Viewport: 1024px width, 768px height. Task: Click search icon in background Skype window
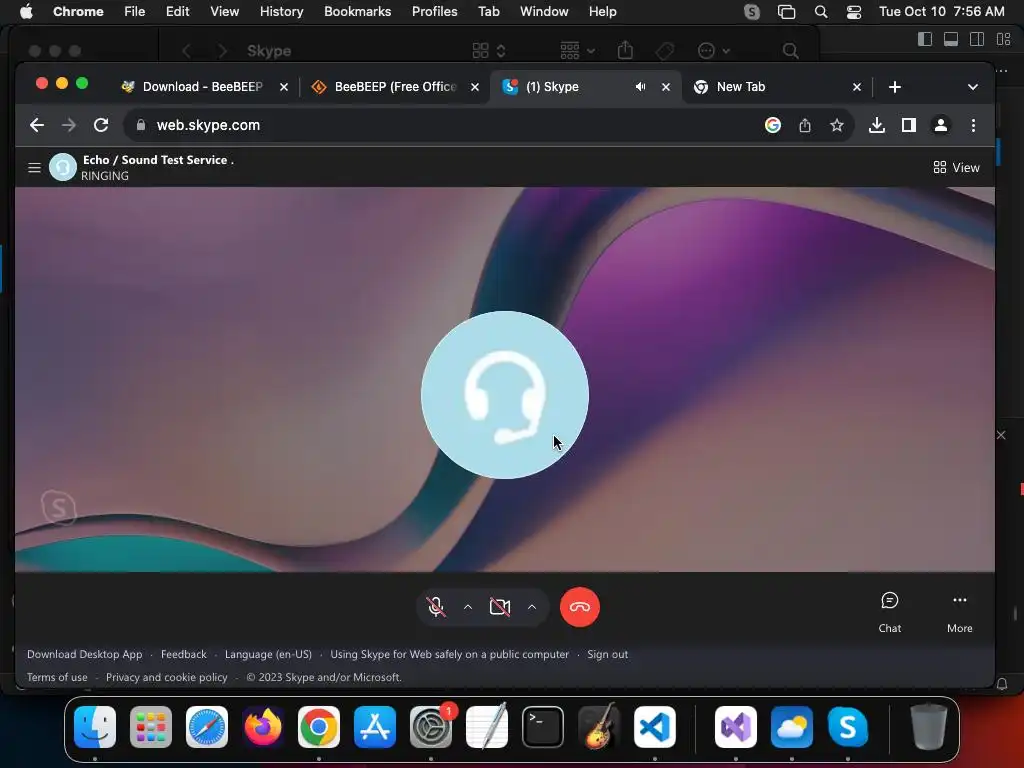[x=790, y=50]
